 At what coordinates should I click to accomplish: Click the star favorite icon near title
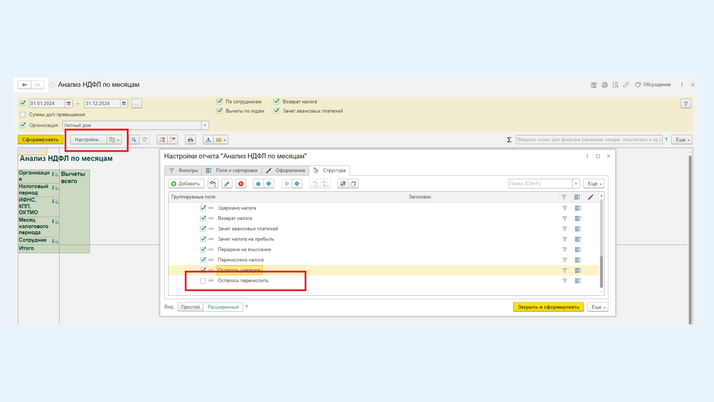point(52,85)
